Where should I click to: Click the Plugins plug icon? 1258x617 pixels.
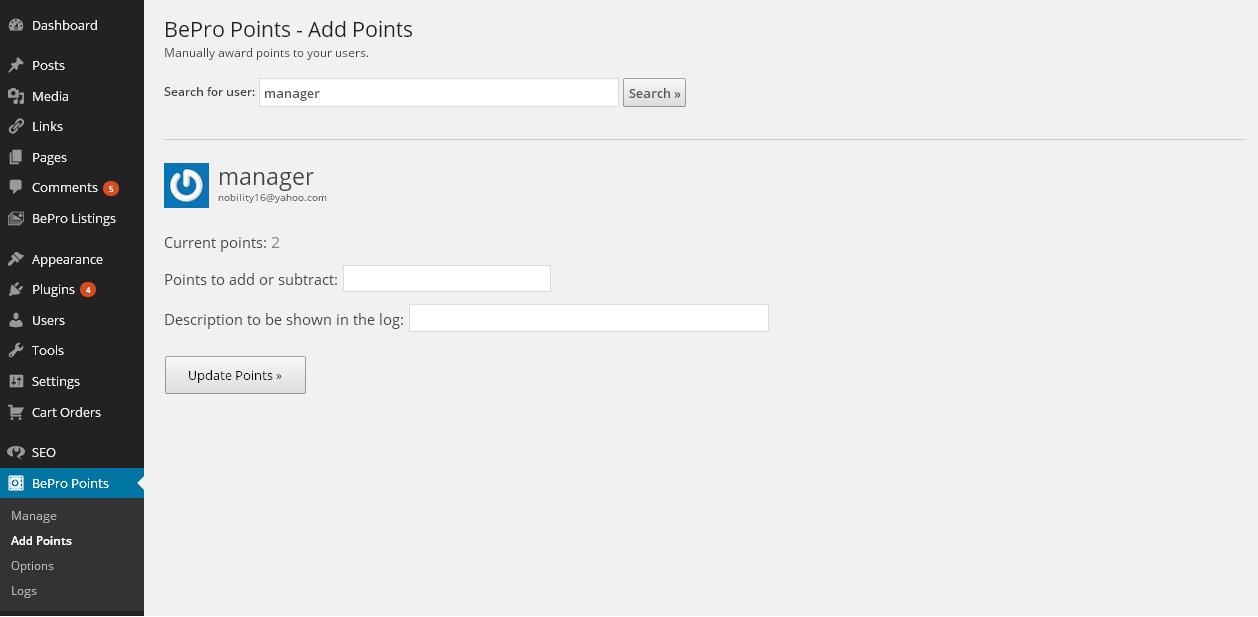click(x=16, y=289)
